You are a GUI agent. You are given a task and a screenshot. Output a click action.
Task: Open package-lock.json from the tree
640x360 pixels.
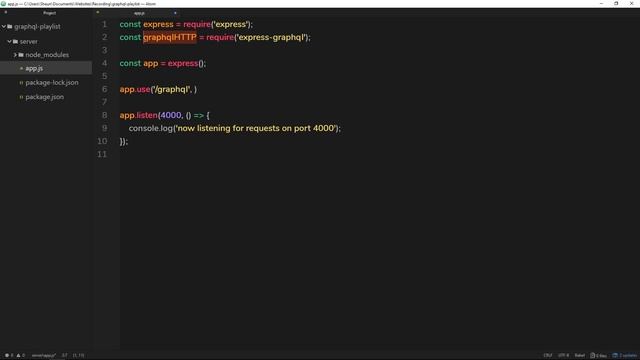point(52,82)
